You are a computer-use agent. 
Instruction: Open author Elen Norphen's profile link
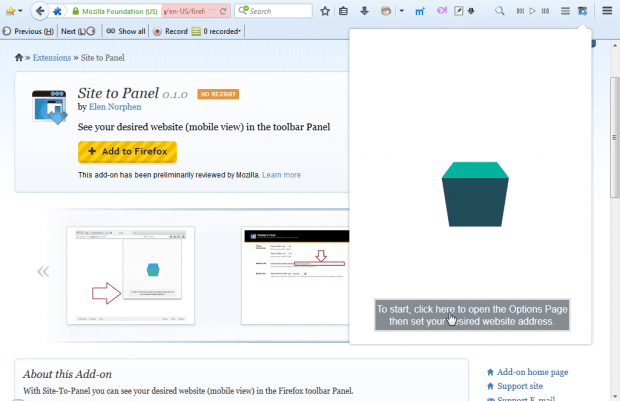[115, 107]
